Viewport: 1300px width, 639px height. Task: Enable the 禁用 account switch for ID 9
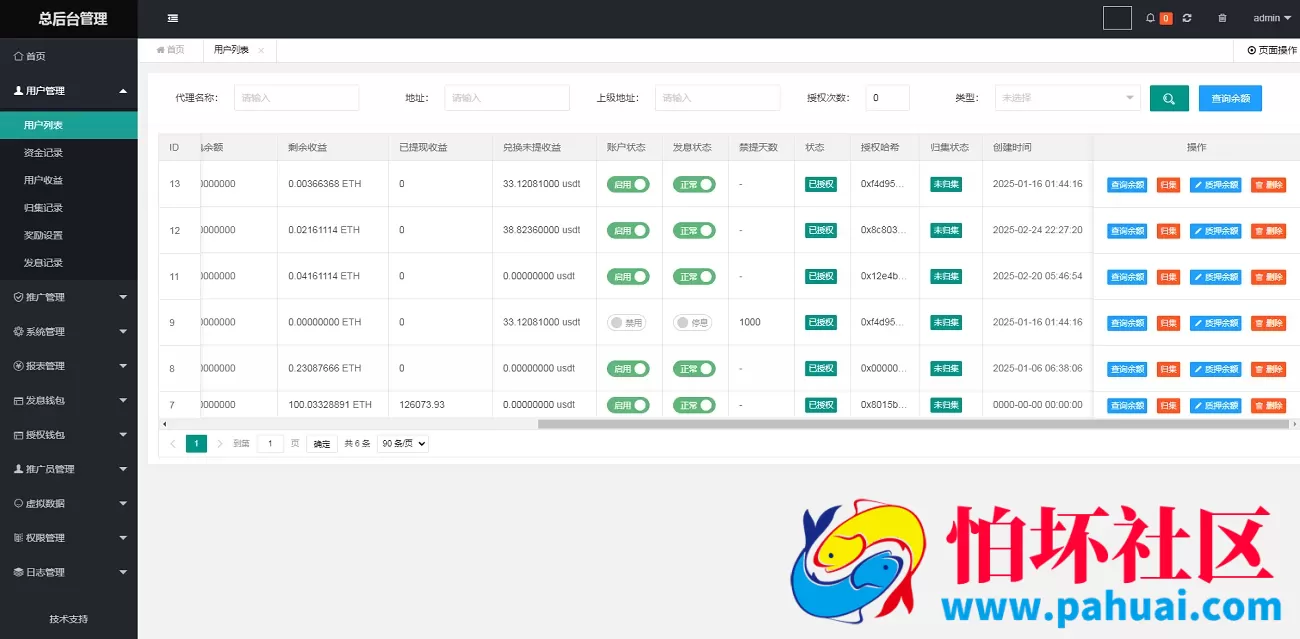click(627, 322)
